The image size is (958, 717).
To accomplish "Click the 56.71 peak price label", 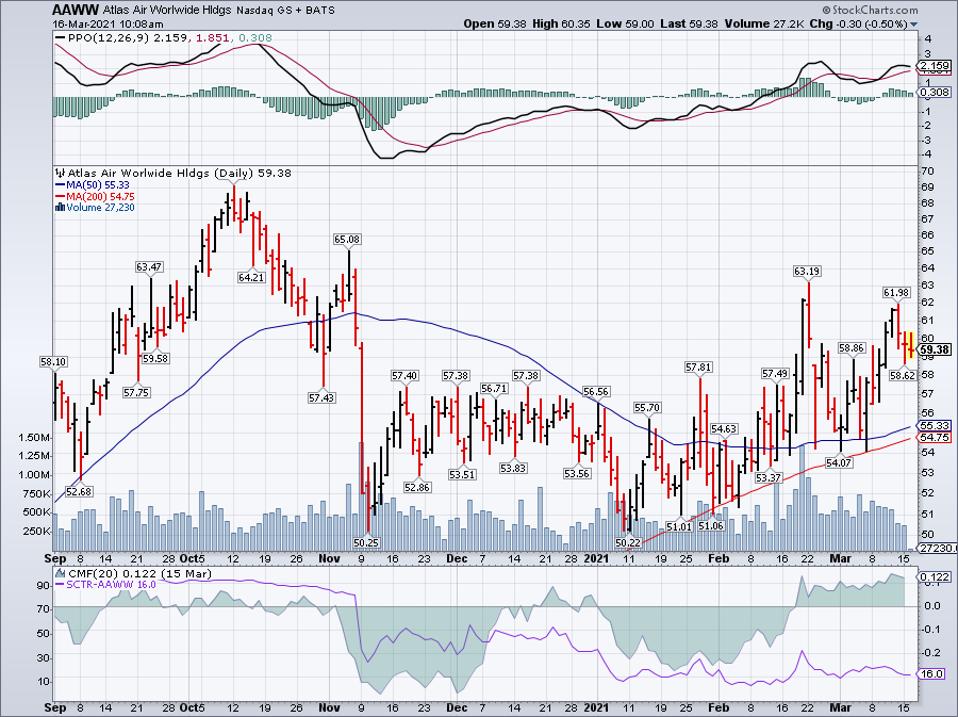I will click(x=494, y=388).
